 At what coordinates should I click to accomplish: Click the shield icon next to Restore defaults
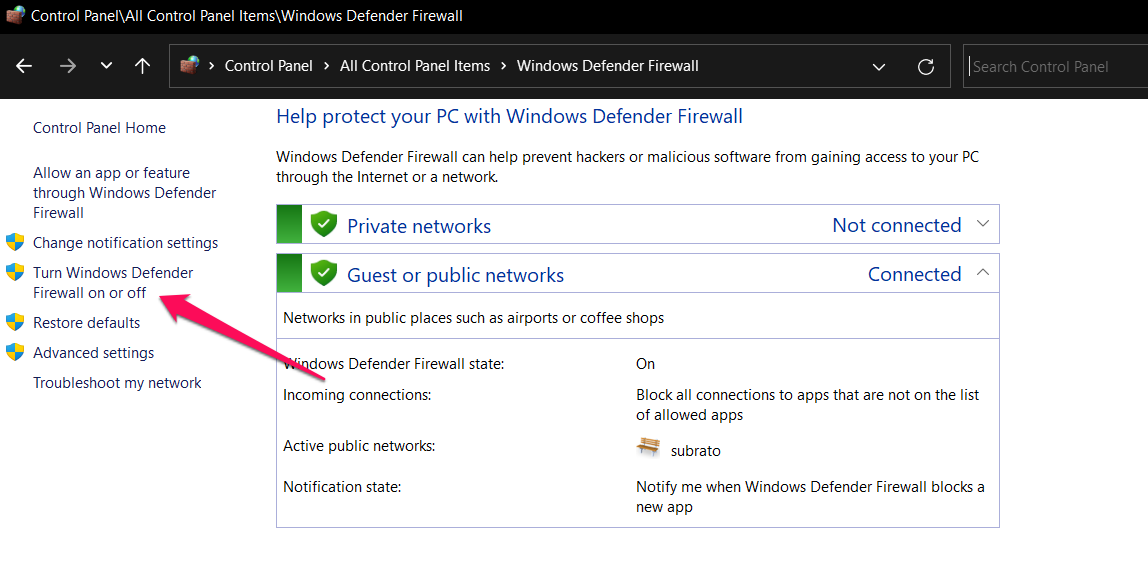(14, 322)
